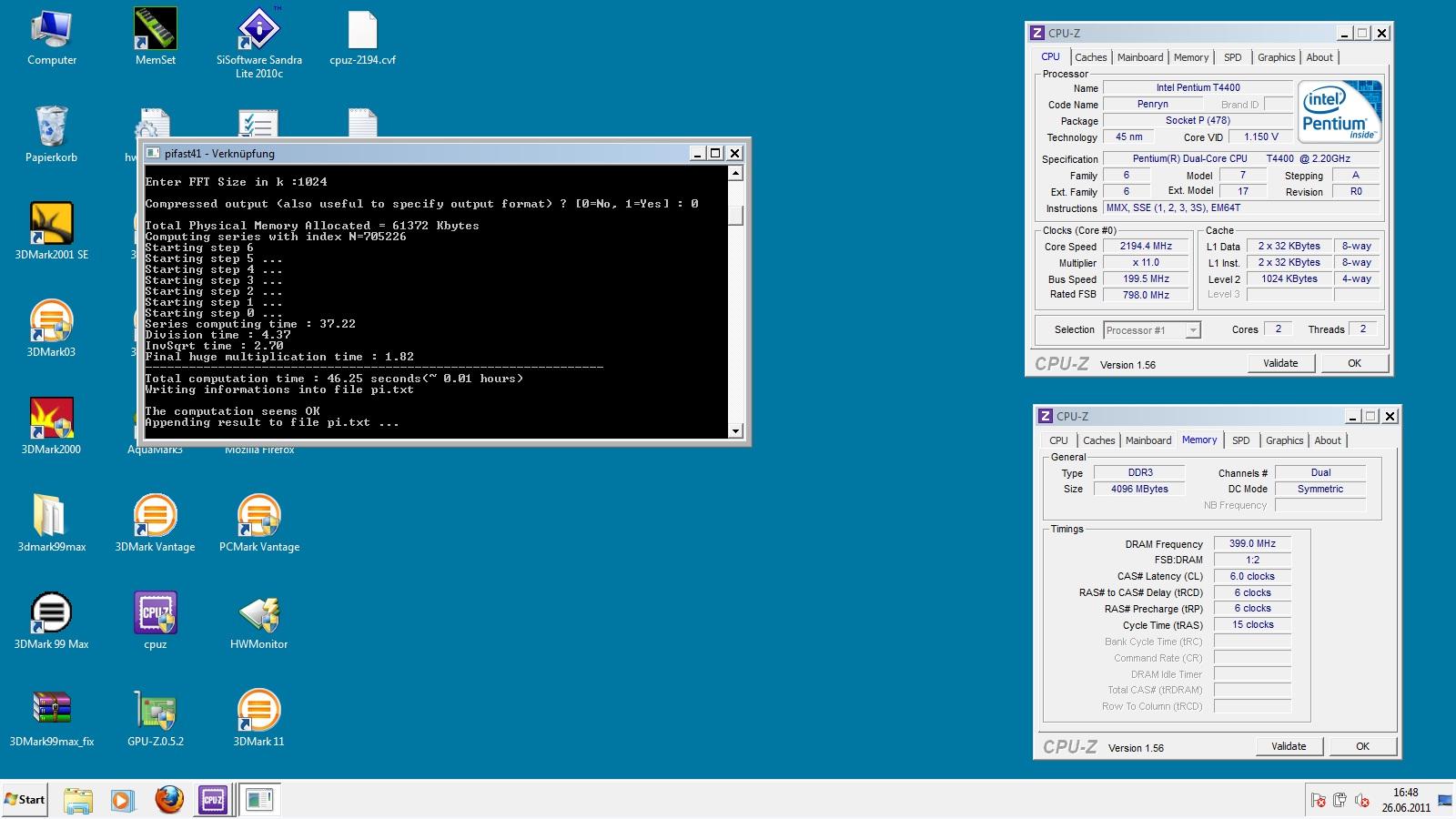Click pifast console scrollbar up arrow
The width and height of the screenshot is (1456, 819).
point(735,173)
